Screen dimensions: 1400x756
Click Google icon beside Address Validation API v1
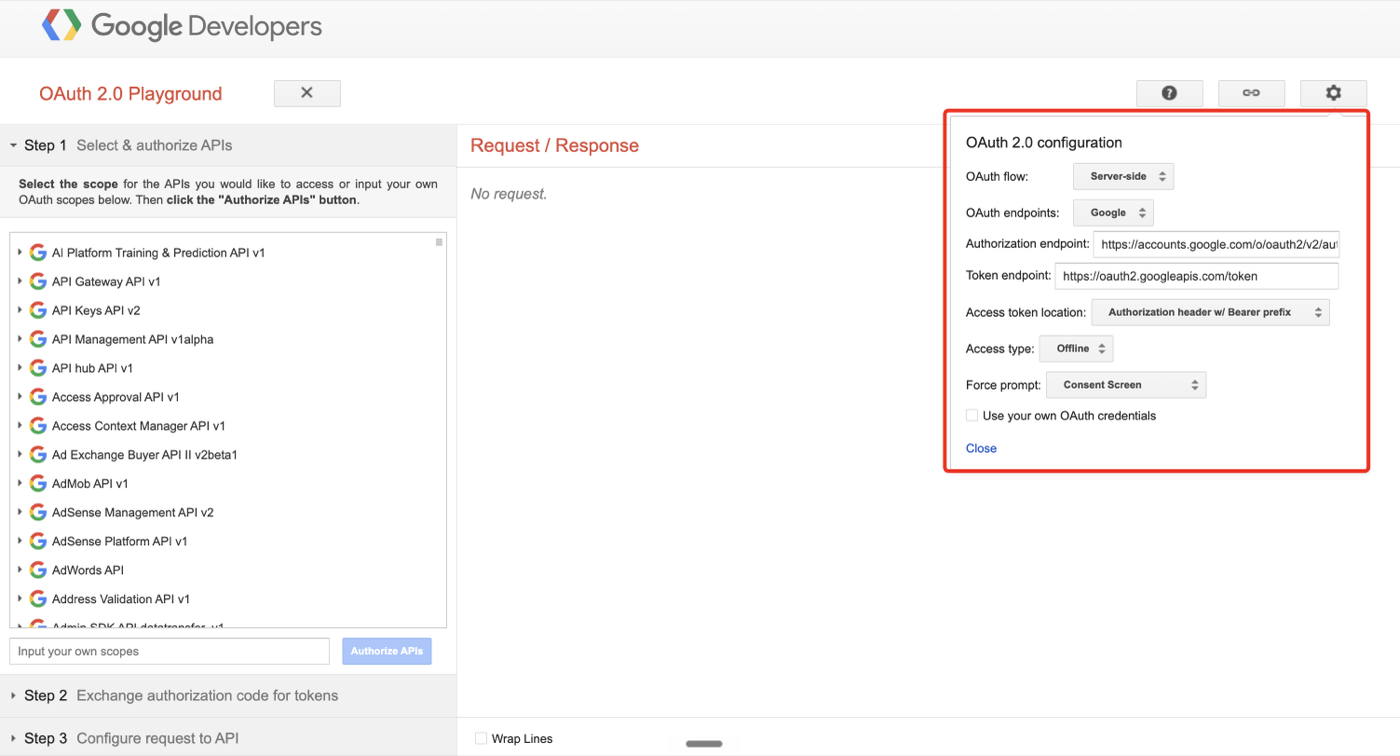(x=38, y=599)
